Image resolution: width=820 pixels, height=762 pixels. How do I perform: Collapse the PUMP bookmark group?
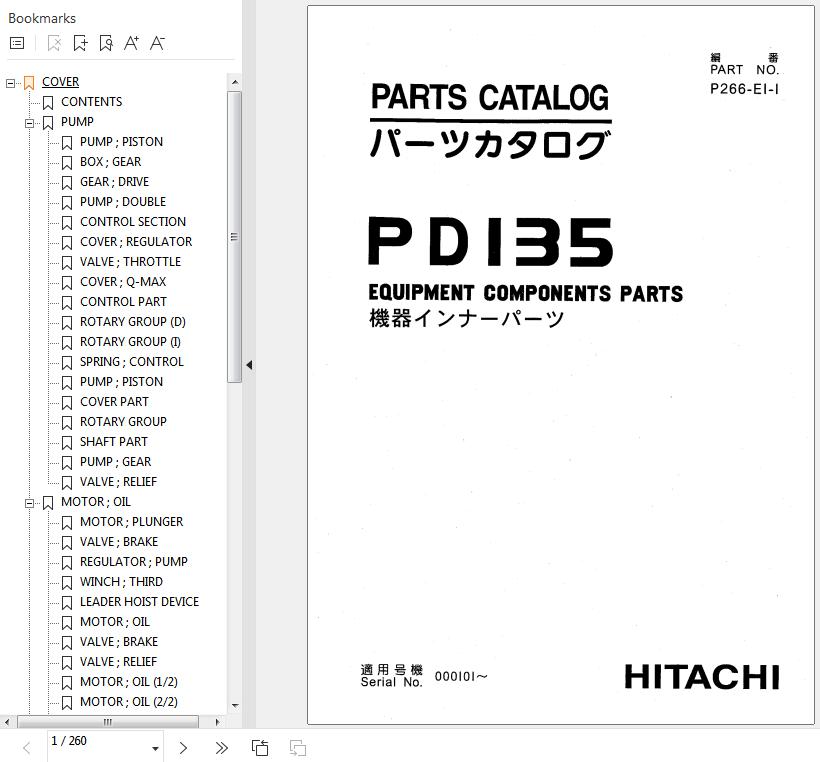(29, 123)
